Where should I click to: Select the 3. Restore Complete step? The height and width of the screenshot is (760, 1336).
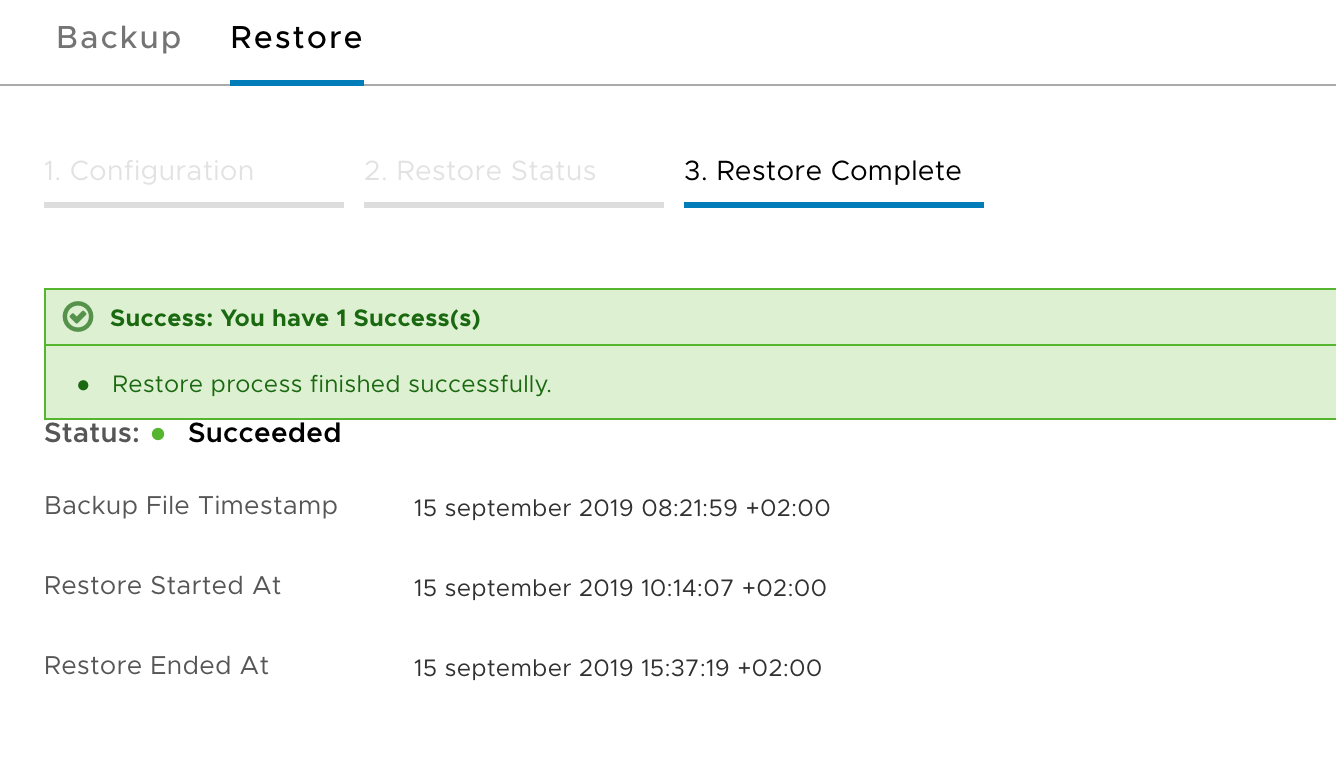point(822,171)
